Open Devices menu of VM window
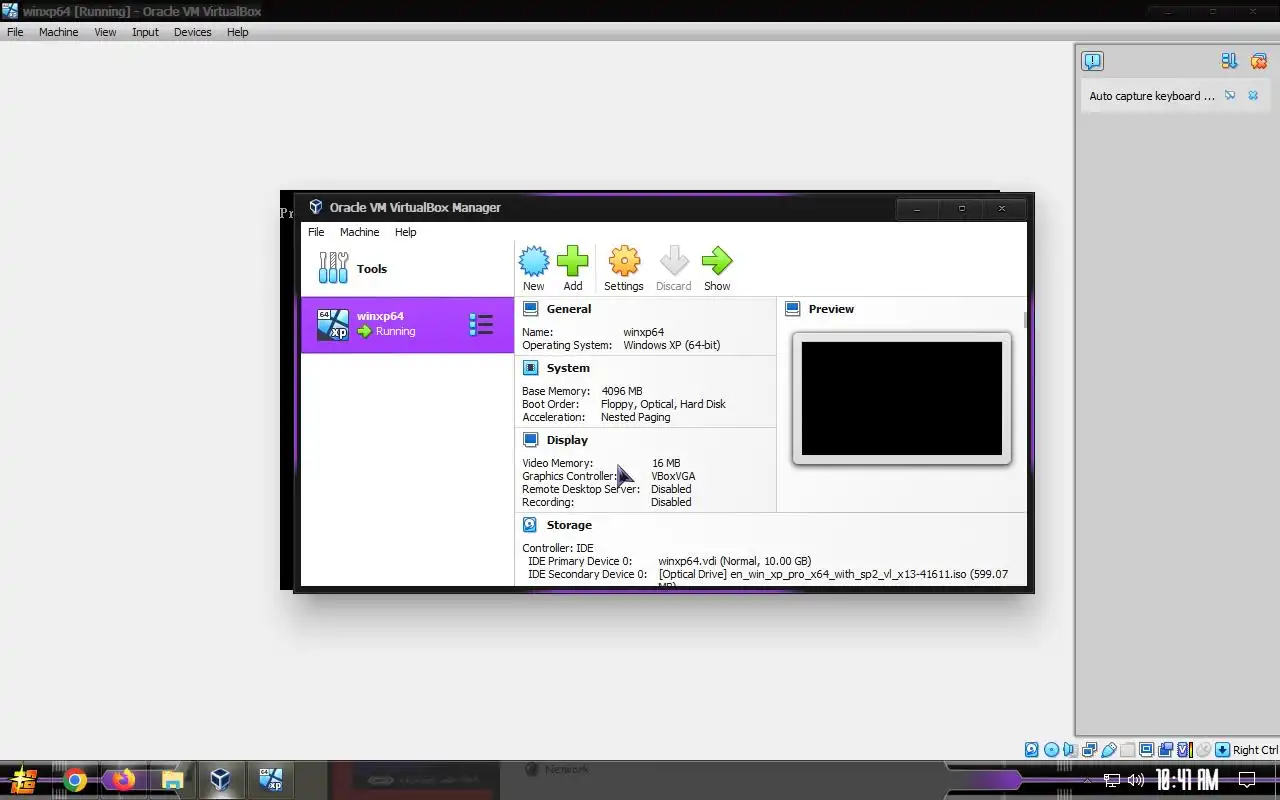1280x800 pixels. coord(192,32)
